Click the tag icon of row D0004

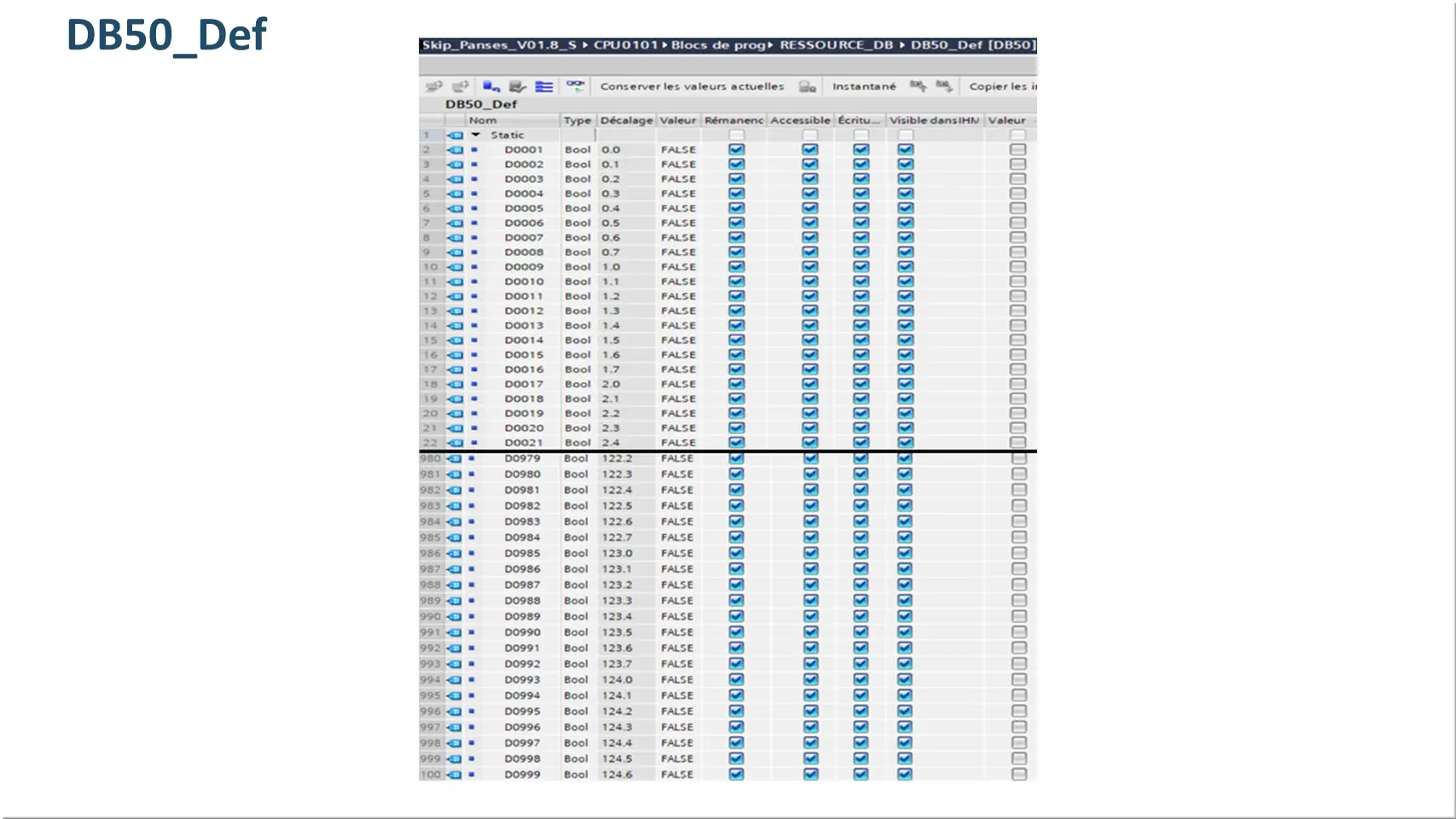[x=455, y=194]
